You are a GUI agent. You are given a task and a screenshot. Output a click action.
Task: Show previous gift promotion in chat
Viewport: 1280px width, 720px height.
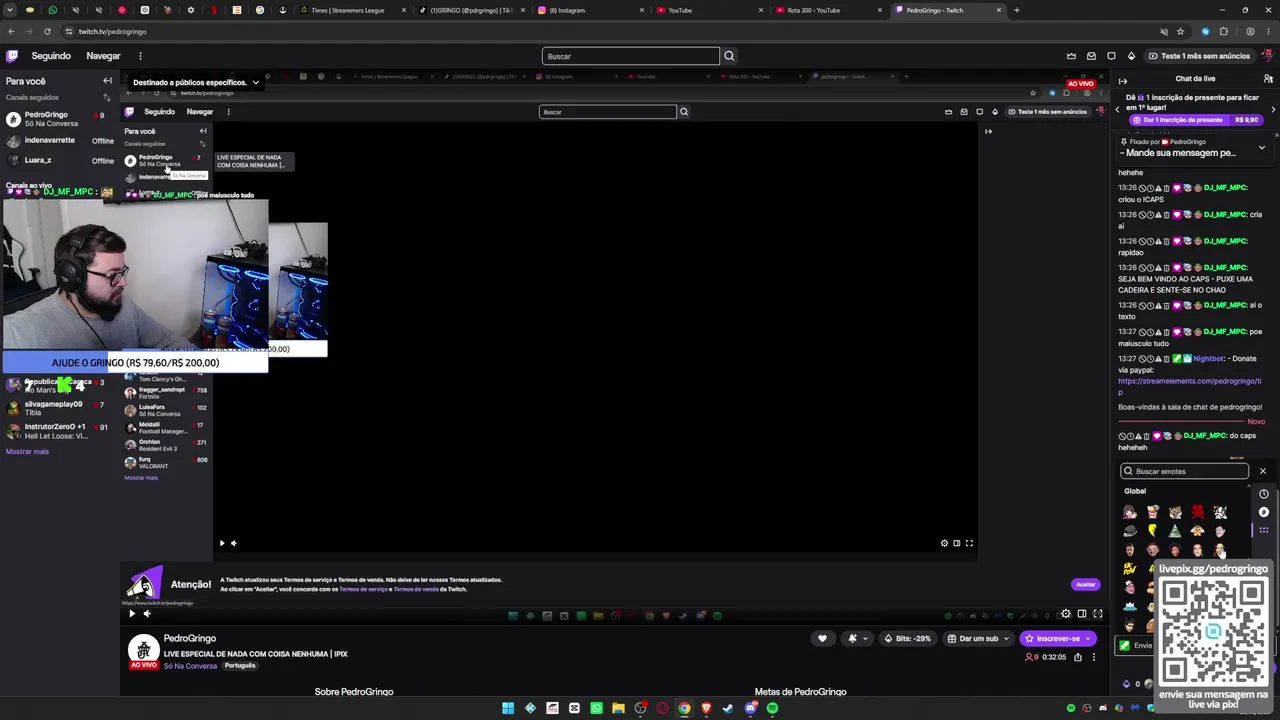click(1118, 109)
